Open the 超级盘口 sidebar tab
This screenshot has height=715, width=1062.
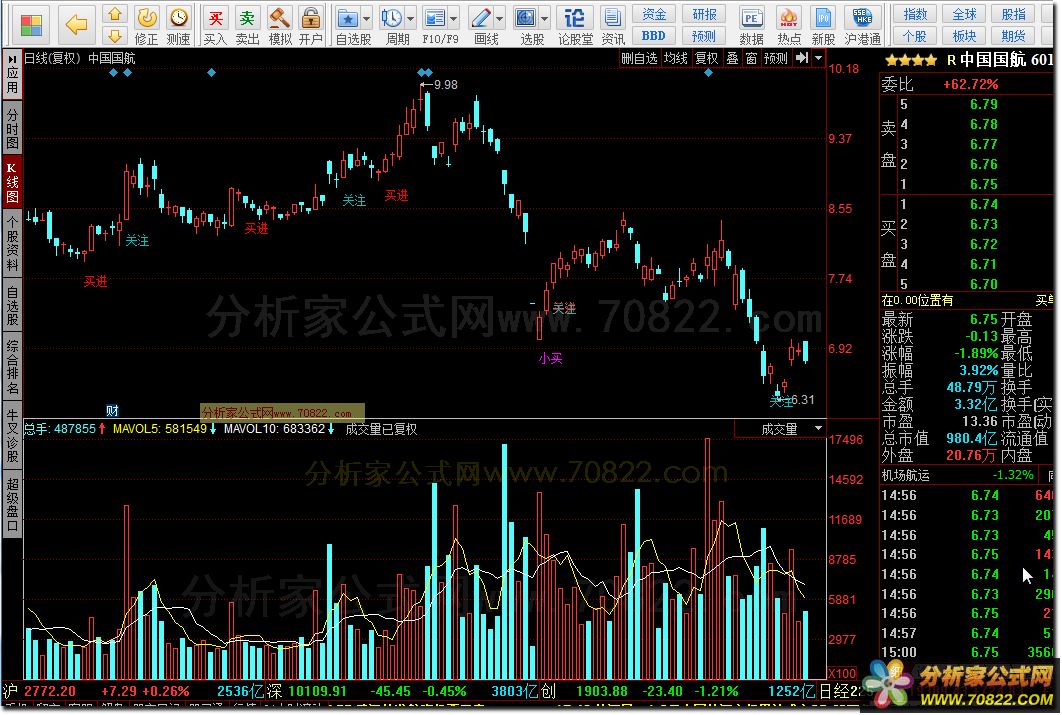[x=12, y=504]
